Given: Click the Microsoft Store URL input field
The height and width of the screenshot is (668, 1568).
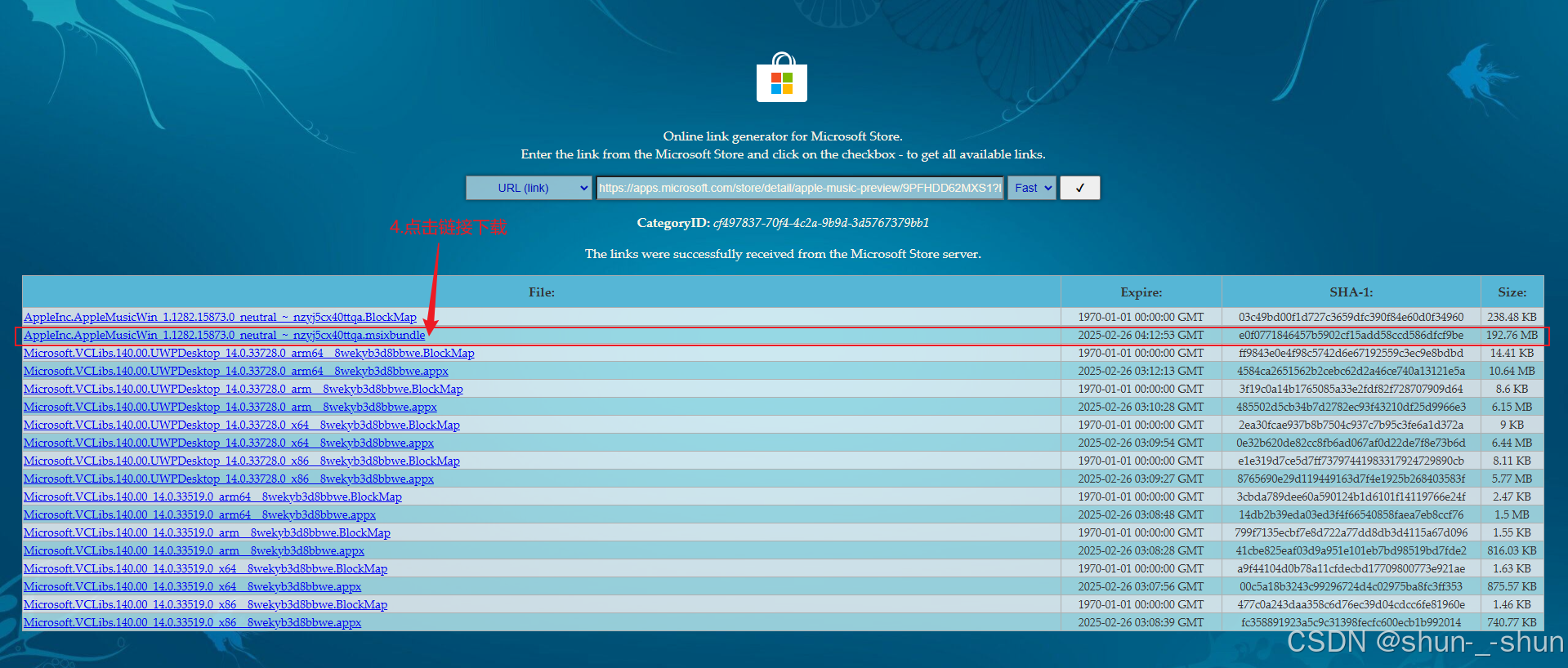Looking at the screenshot, I should tap(800, 188).
